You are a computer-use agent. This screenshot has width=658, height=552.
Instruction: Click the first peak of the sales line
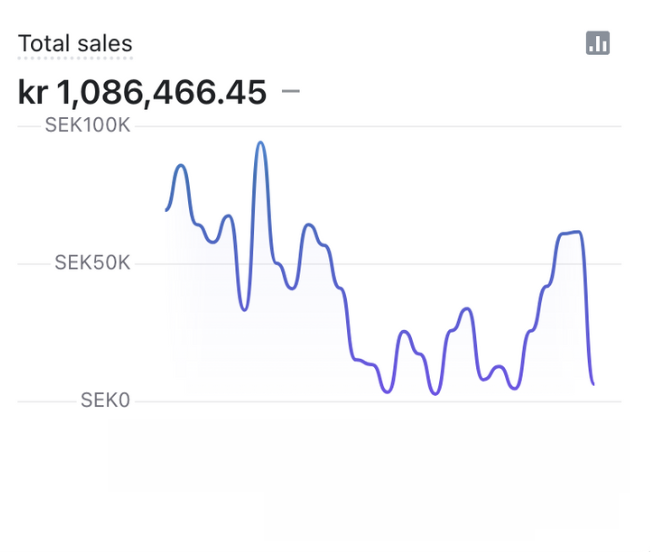[181, 166]
